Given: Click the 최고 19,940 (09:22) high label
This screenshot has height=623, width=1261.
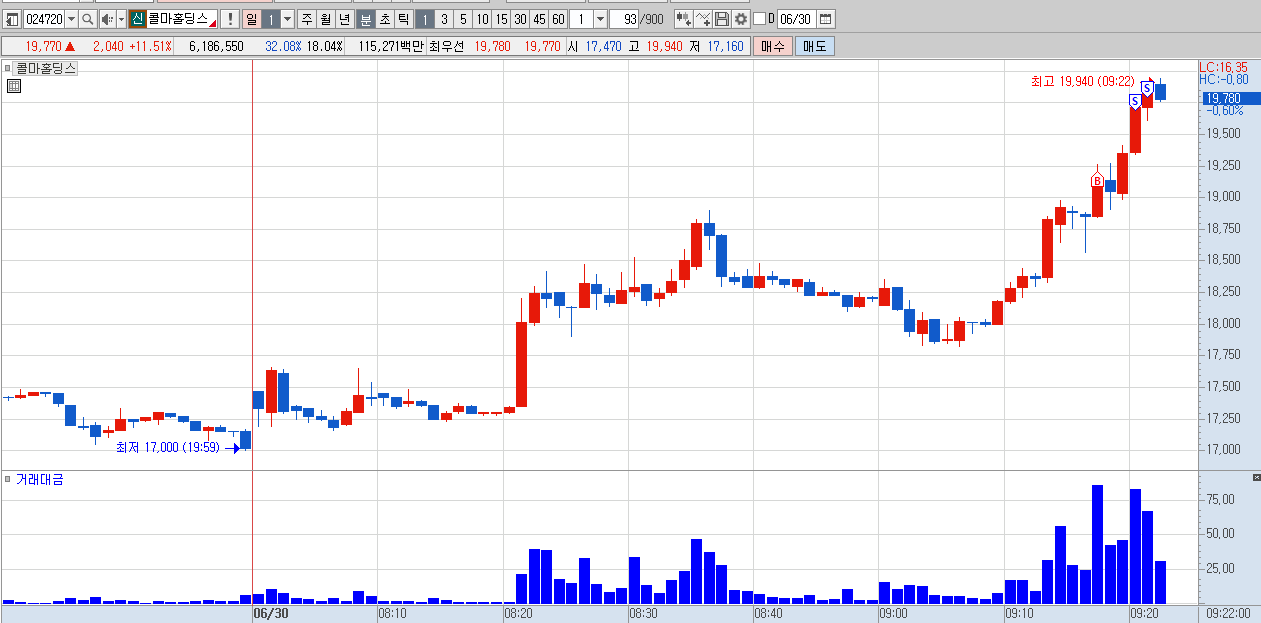Looking at the screenshot, I should pos(1082,80).
